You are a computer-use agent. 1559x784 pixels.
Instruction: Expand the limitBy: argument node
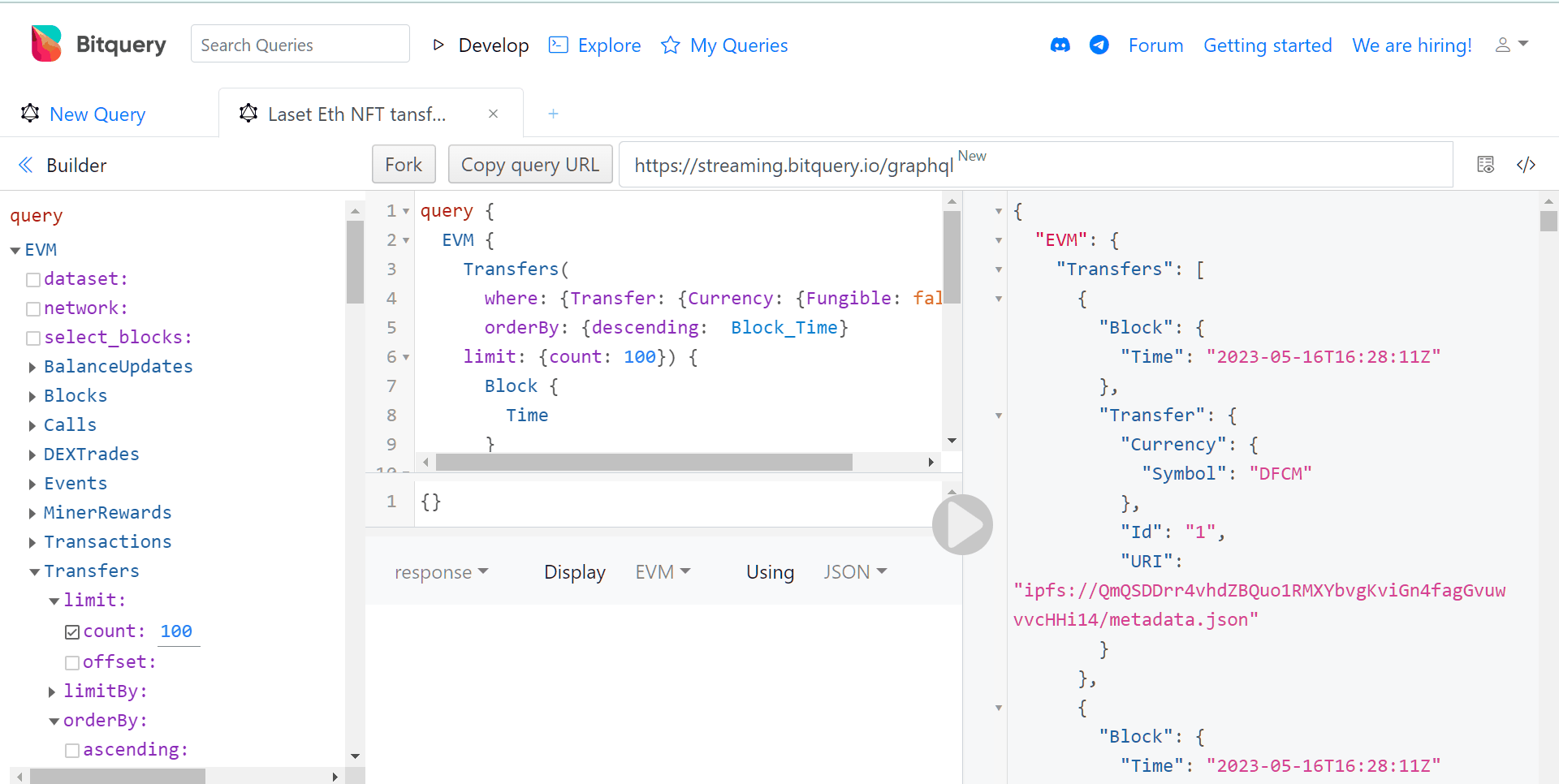click(52, 692)
